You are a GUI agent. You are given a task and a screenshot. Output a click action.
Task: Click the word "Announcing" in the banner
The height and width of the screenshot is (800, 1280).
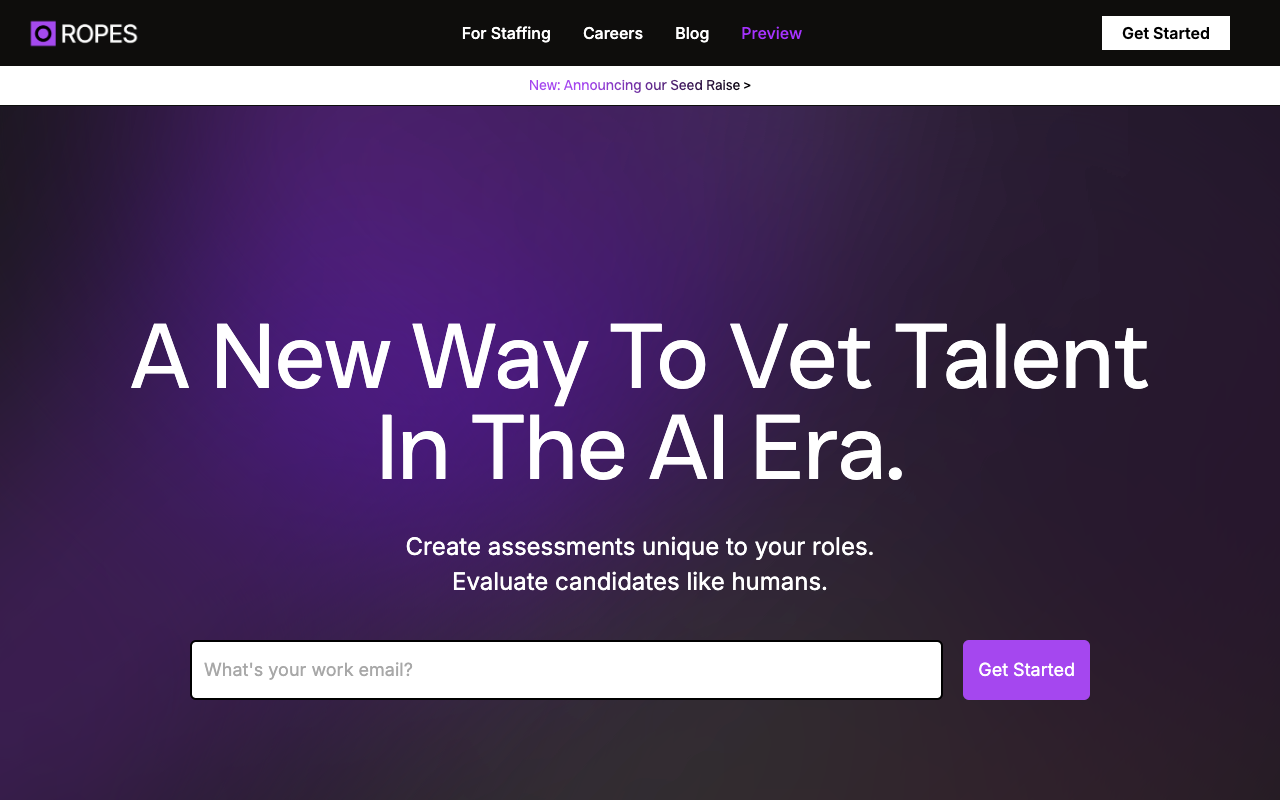coord(602,85)
